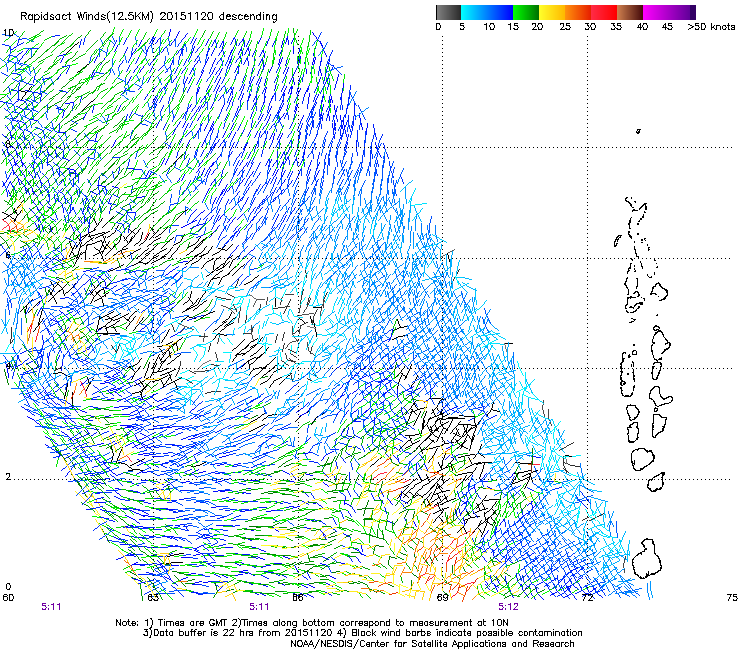
Task: Click the '5' label under the color bar
Action: (462, 27)
